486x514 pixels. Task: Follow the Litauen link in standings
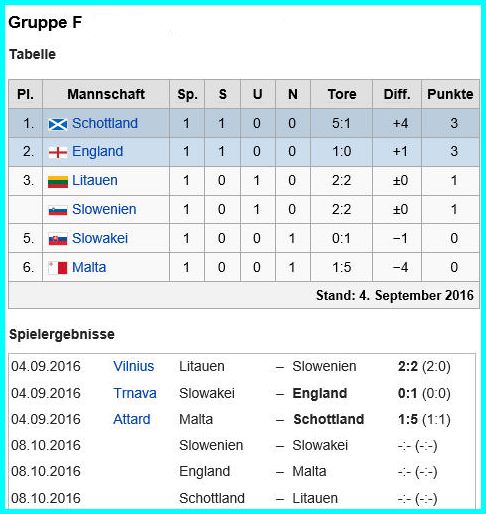click(95, 180)
